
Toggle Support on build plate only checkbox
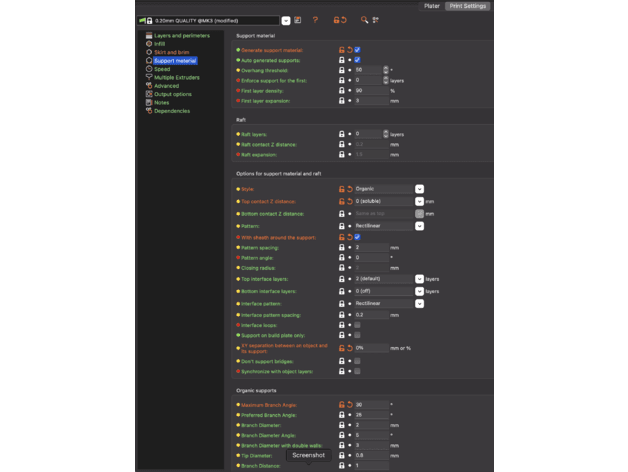[x=357, y=335]
